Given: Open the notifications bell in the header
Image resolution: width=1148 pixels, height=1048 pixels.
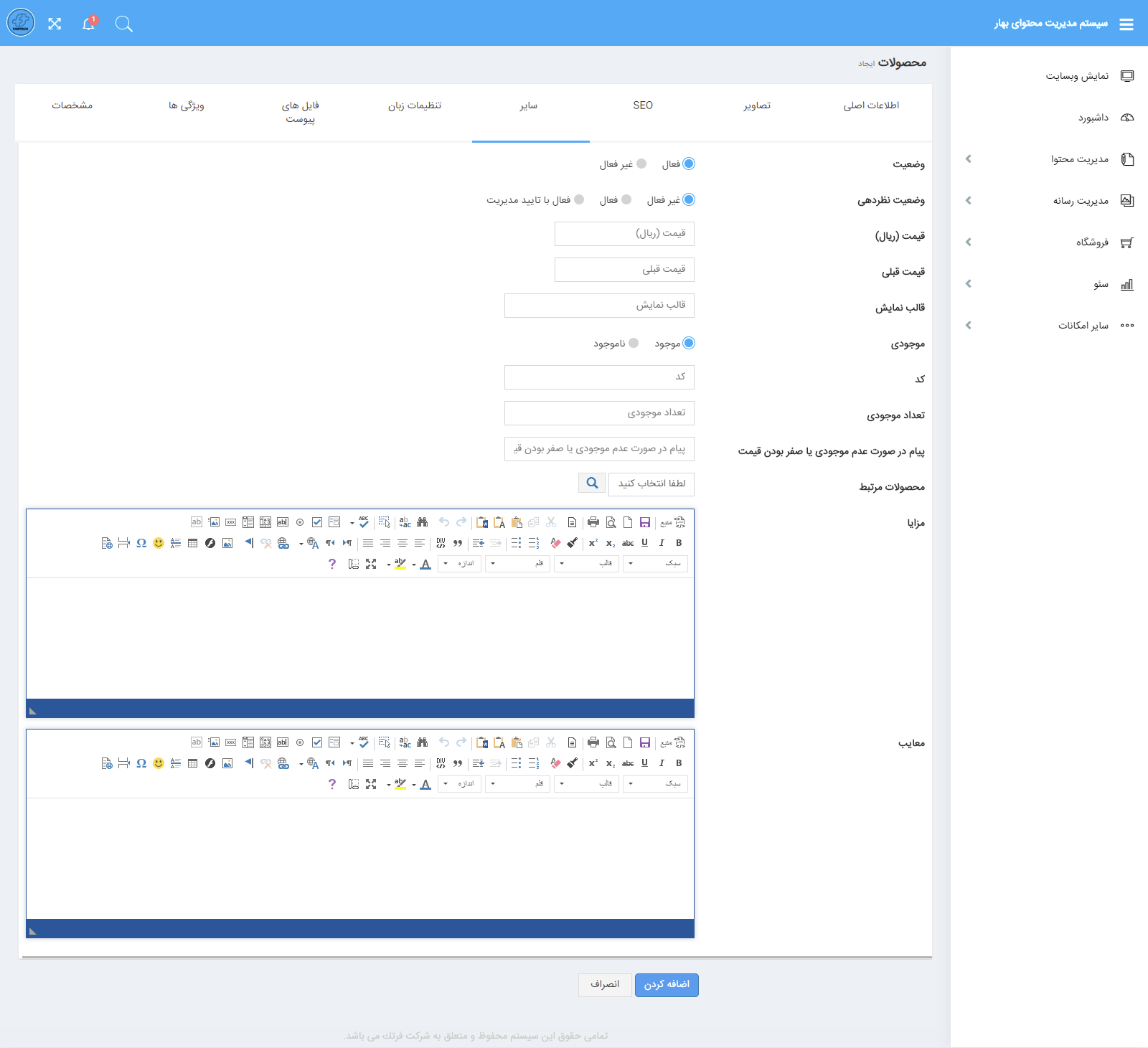Looking at the screenshot, I should click(88, 24).
